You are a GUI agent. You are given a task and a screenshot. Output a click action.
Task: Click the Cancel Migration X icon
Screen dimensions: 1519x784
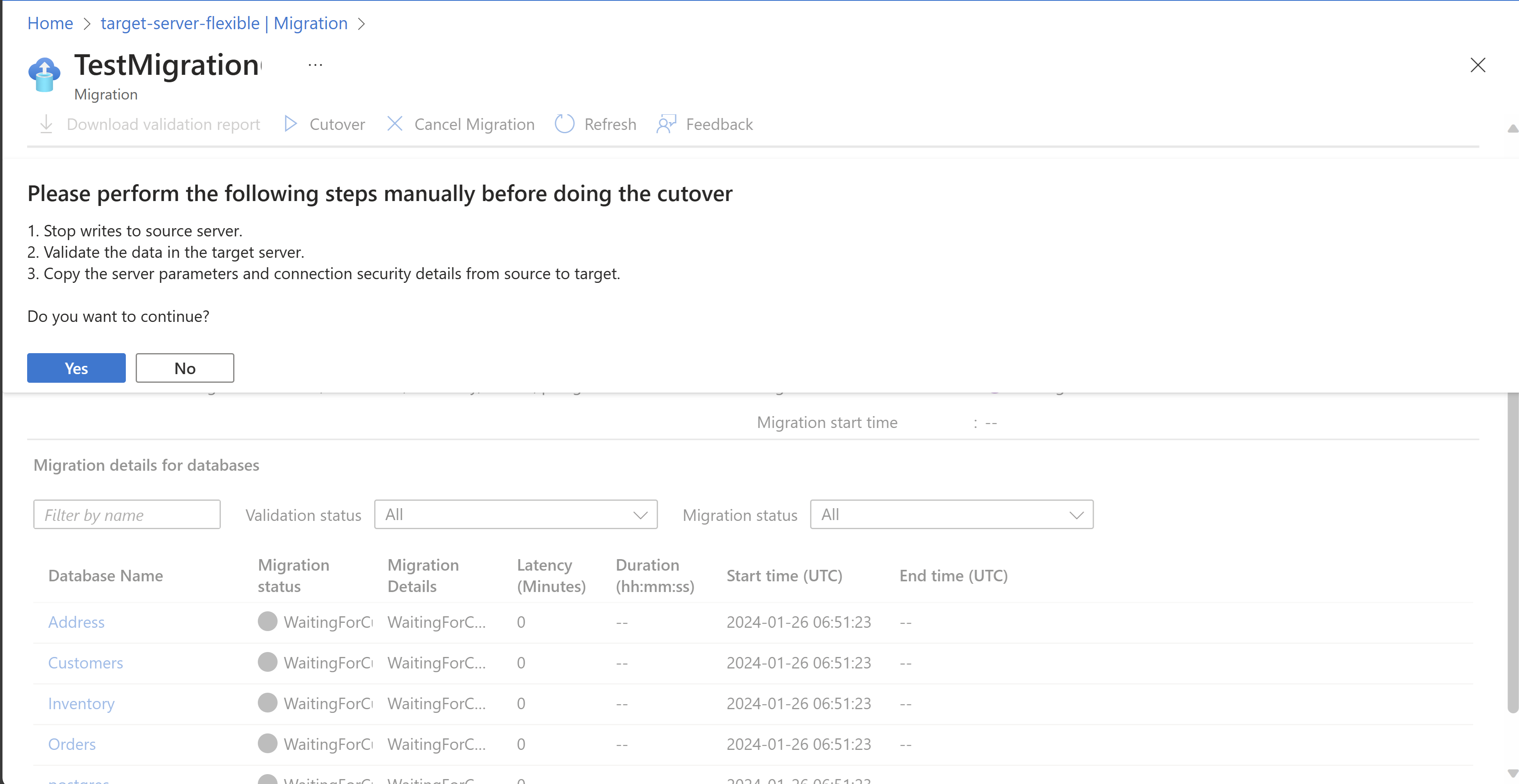click(394, 124)
